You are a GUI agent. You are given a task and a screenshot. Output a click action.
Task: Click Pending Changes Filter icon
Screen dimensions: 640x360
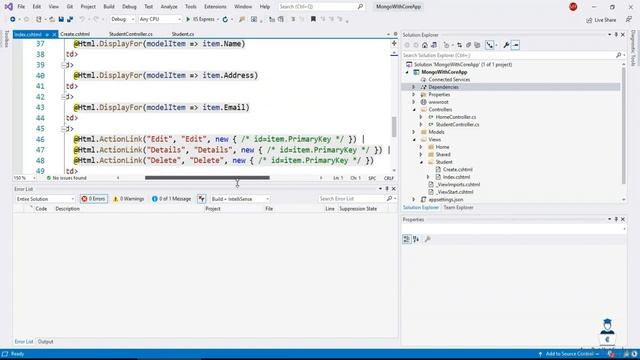pyautogui.click(x=446, y=45)
